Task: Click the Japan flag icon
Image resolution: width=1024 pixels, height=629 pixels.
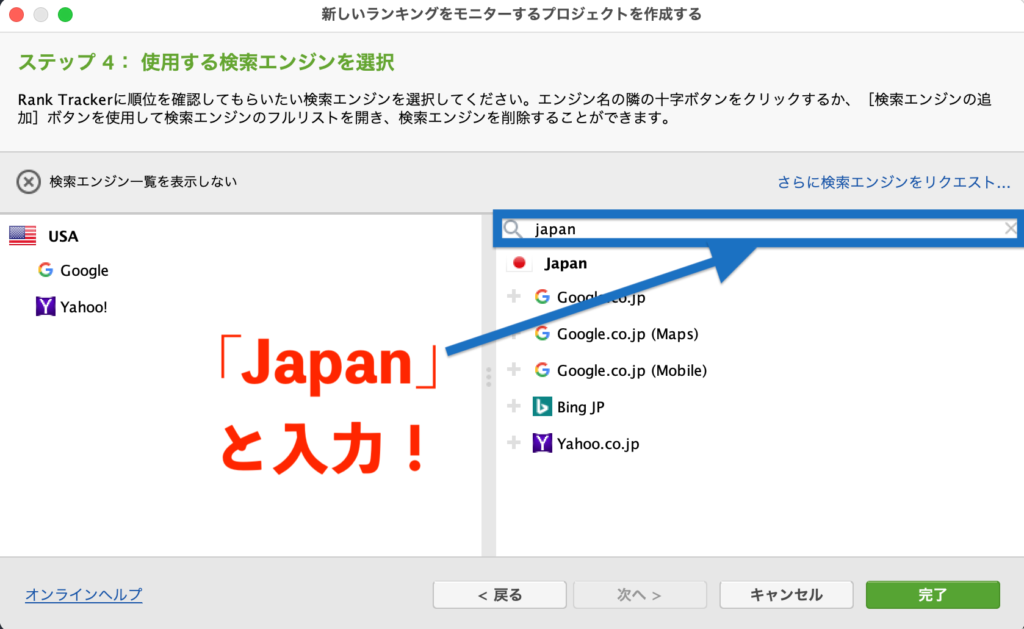Action: (519, 263)
